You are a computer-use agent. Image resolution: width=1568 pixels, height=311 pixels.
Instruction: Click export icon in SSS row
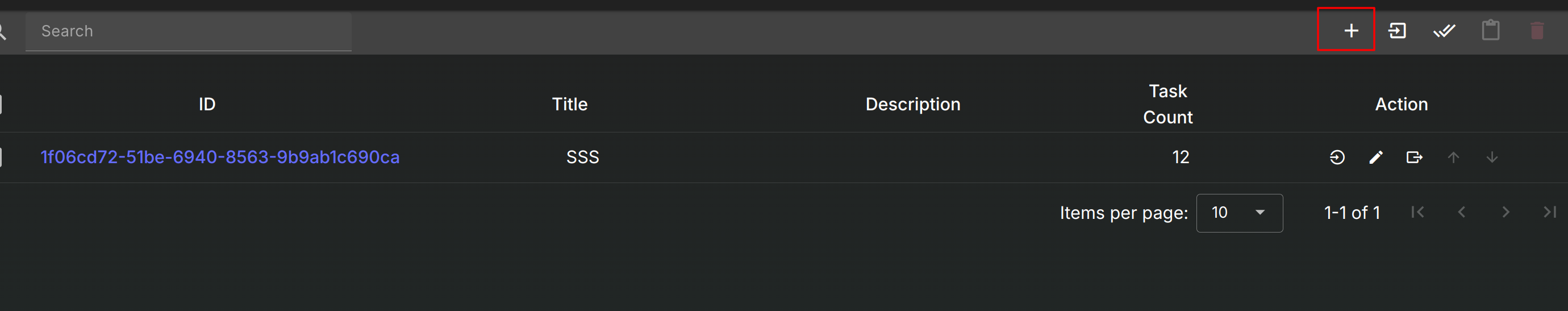point(1414,157)
